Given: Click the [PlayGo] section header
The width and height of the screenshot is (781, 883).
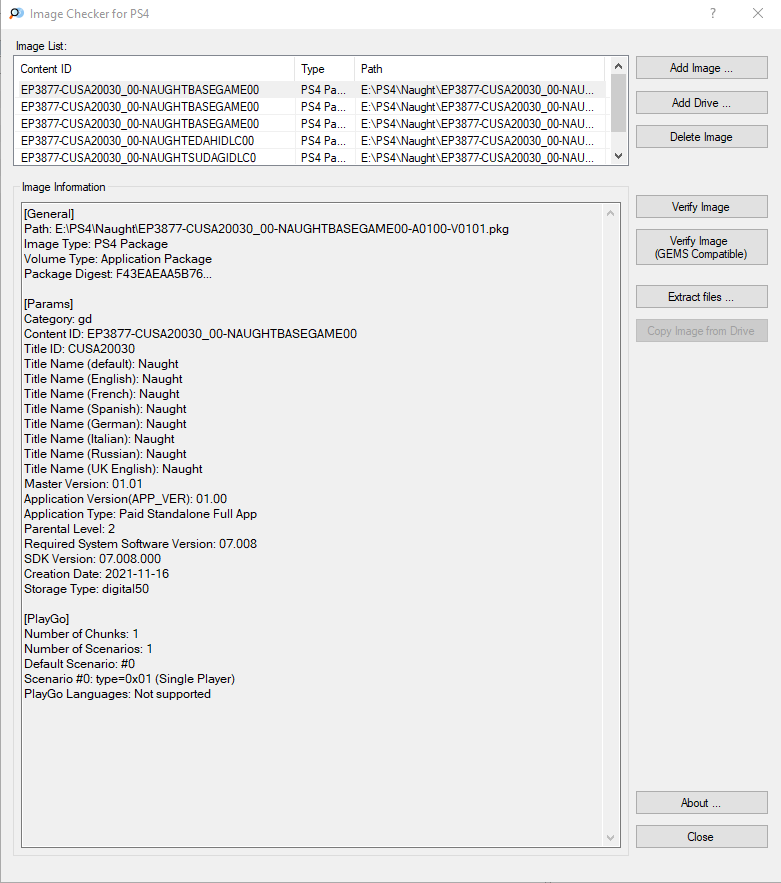Looking at the screenshot, I should coord(46,619).
